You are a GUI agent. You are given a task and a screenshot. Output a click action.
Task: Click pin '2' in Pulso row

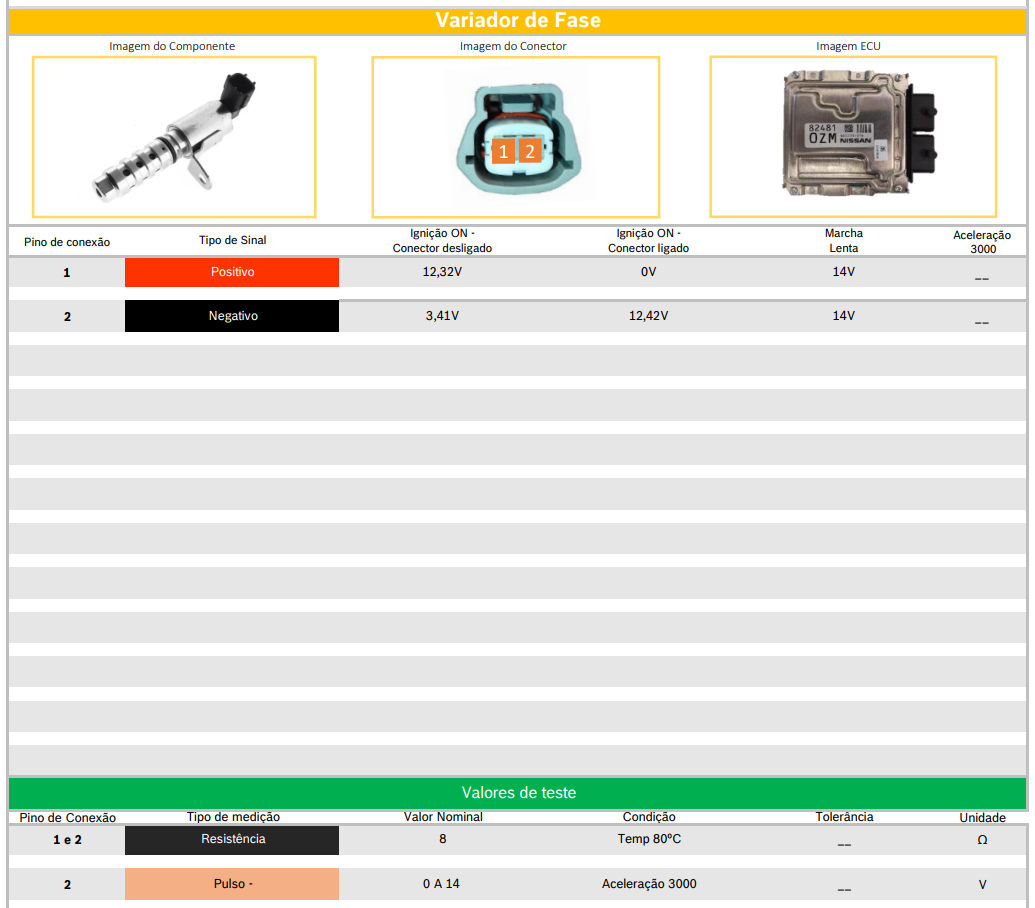click(x=67, y=885)
